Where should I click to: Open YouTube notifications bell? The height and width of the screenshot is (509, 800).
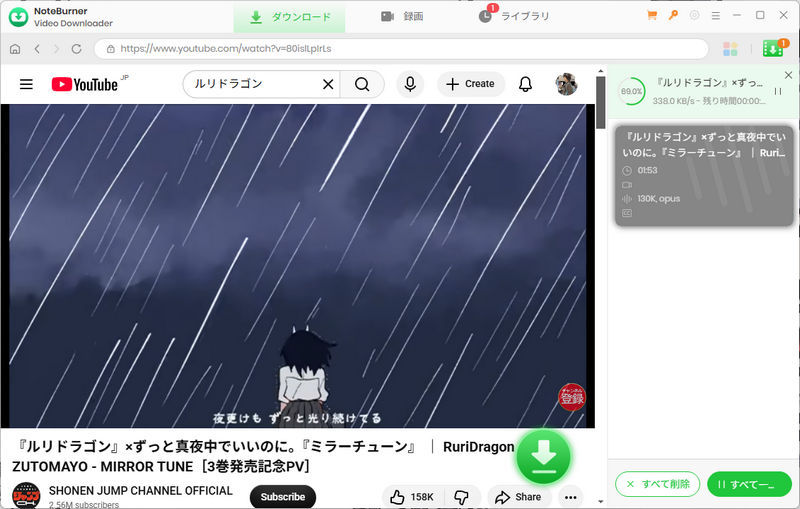click(526, 84)
